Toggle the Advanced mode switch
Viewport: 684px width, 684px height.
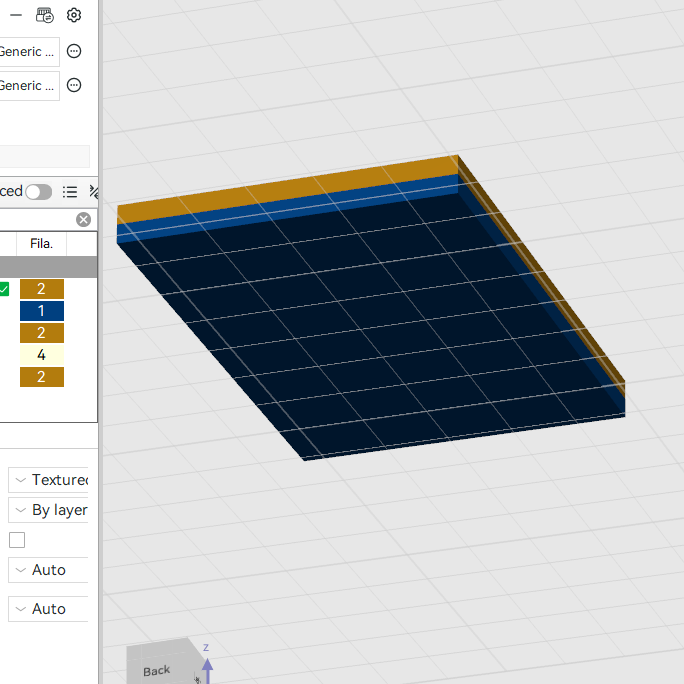(x=38, y=192)
